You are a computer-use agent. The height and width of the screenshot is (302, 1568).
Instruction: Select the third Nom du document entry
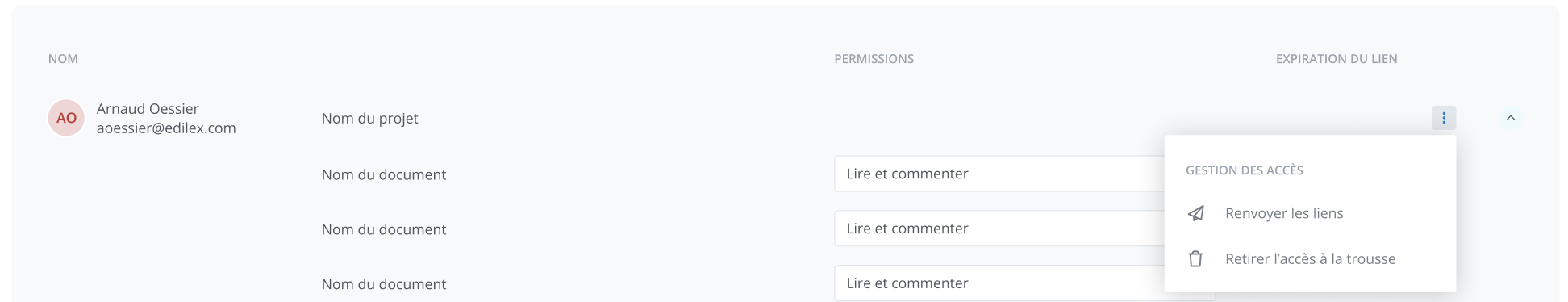[x=384, y=284]
